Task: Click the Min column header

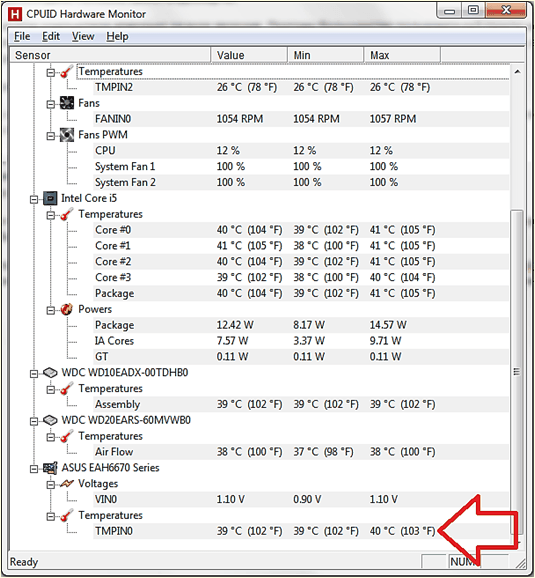Action: [x=326, y=55]
